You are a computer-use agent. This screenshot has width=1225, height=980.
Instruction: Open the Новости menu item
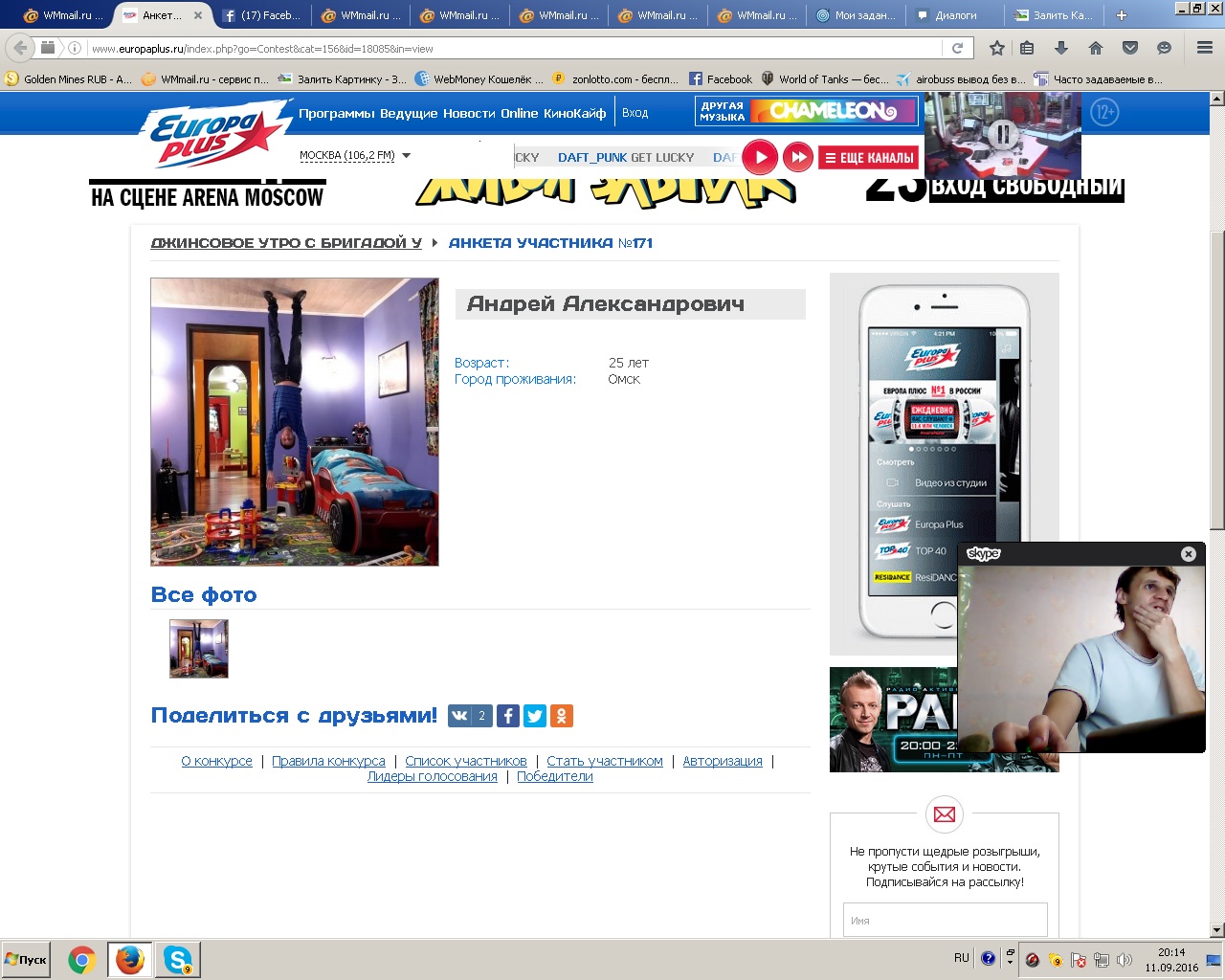coord(469,113)
